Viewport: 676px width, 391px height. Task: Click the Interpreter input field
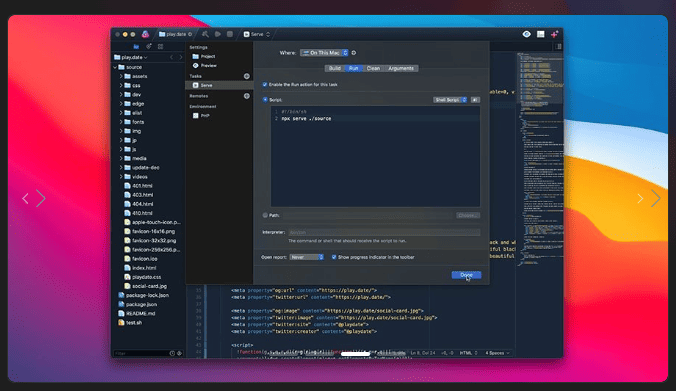[x=384, y=232]
